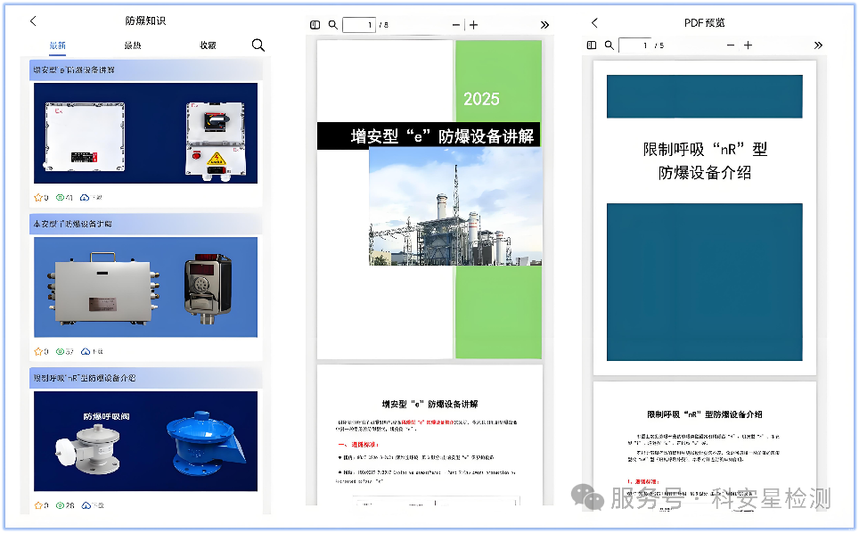The width and height of the screenshot is (859, 533).
Task: Click page number field in 5-page PDF viewer
Action: click(x=635, y=45)
